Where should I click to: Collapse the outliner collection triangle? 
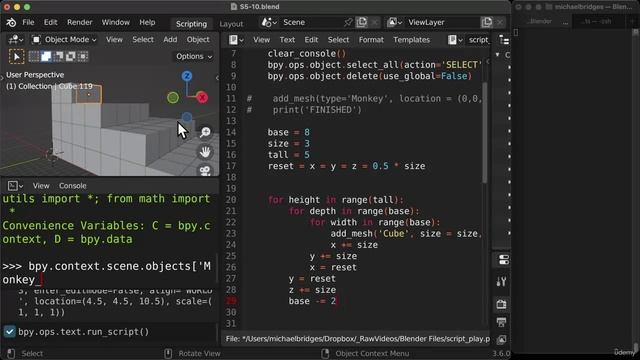(x=498, y=54)
